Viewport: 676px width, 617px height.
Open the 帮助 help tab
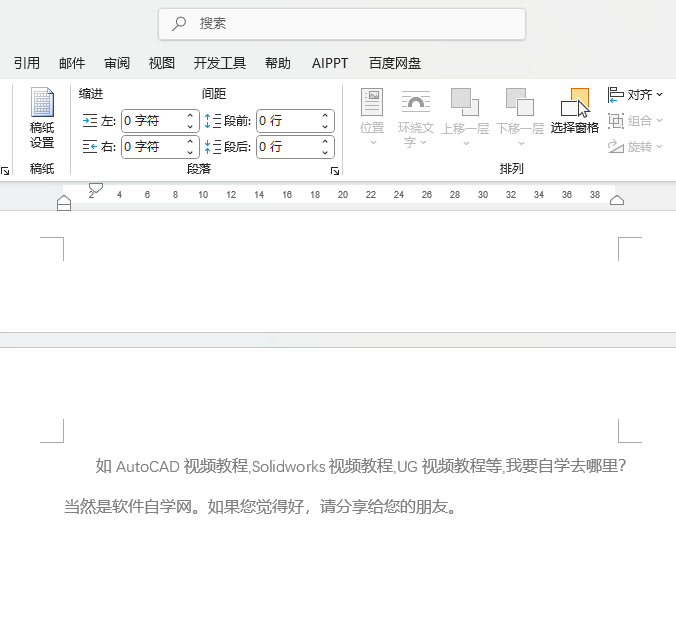pyautogui.click(x=278, y=63)
